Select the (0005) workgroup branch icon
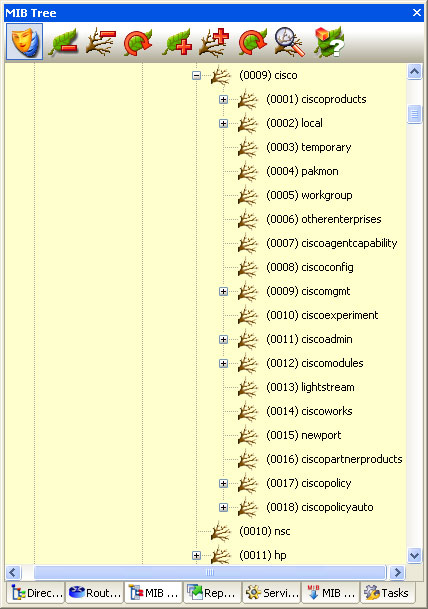This screenshot has height=609, width=428. [x=247, y=195]
